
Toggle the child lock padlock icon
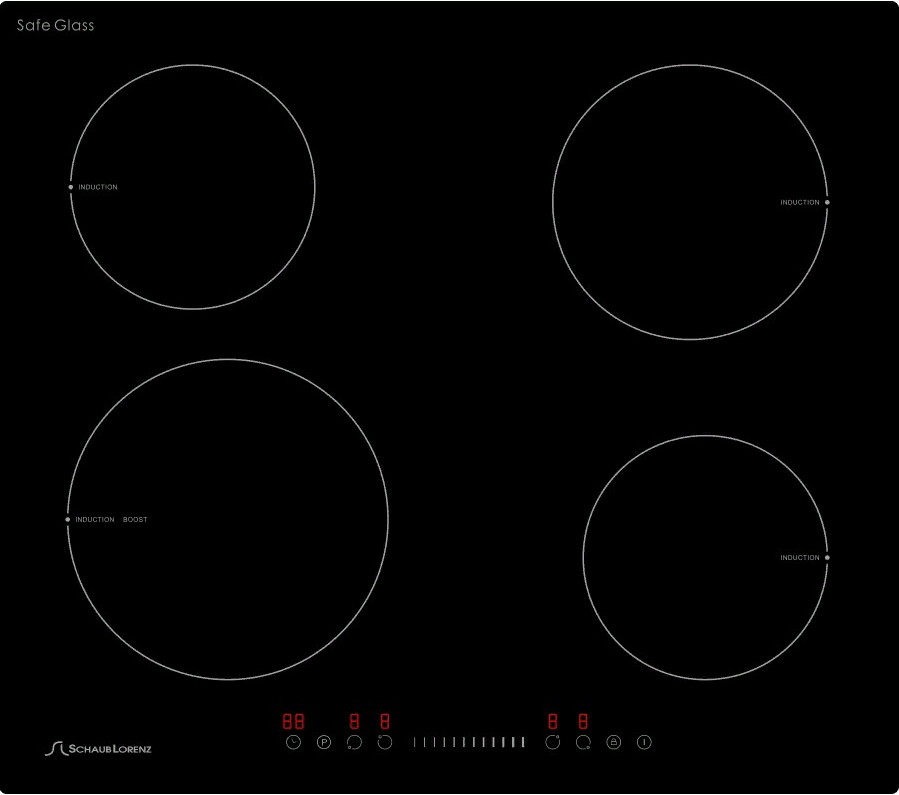click(x=614, y=742)
